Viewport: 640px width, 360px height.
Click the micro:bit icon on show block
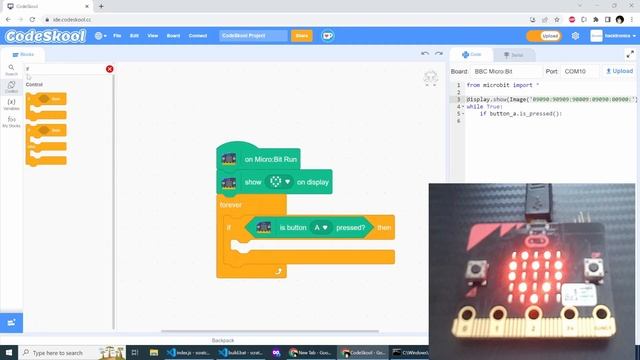229,182
